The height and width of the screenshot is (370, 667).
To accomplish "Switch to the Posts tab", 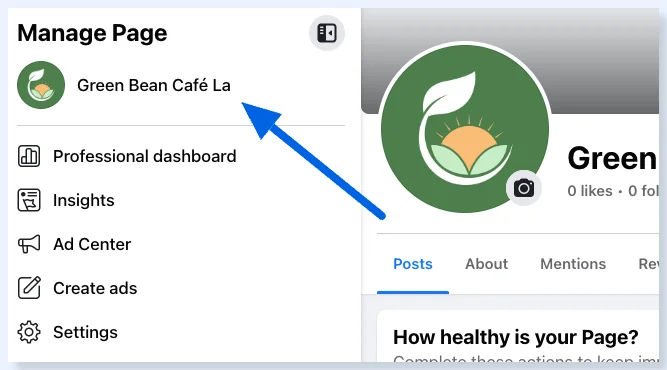I will tap(413, 264).
